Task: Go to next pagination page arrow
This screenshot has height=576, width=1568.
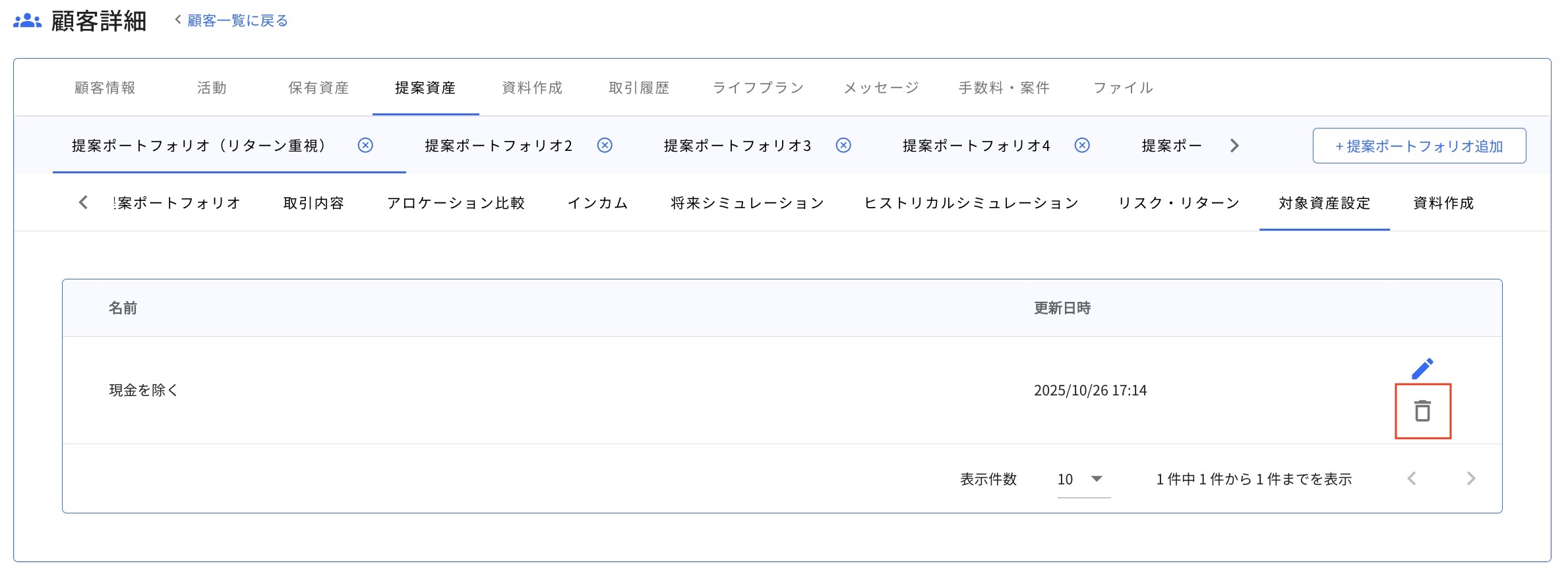Action: pos(1471,480)
